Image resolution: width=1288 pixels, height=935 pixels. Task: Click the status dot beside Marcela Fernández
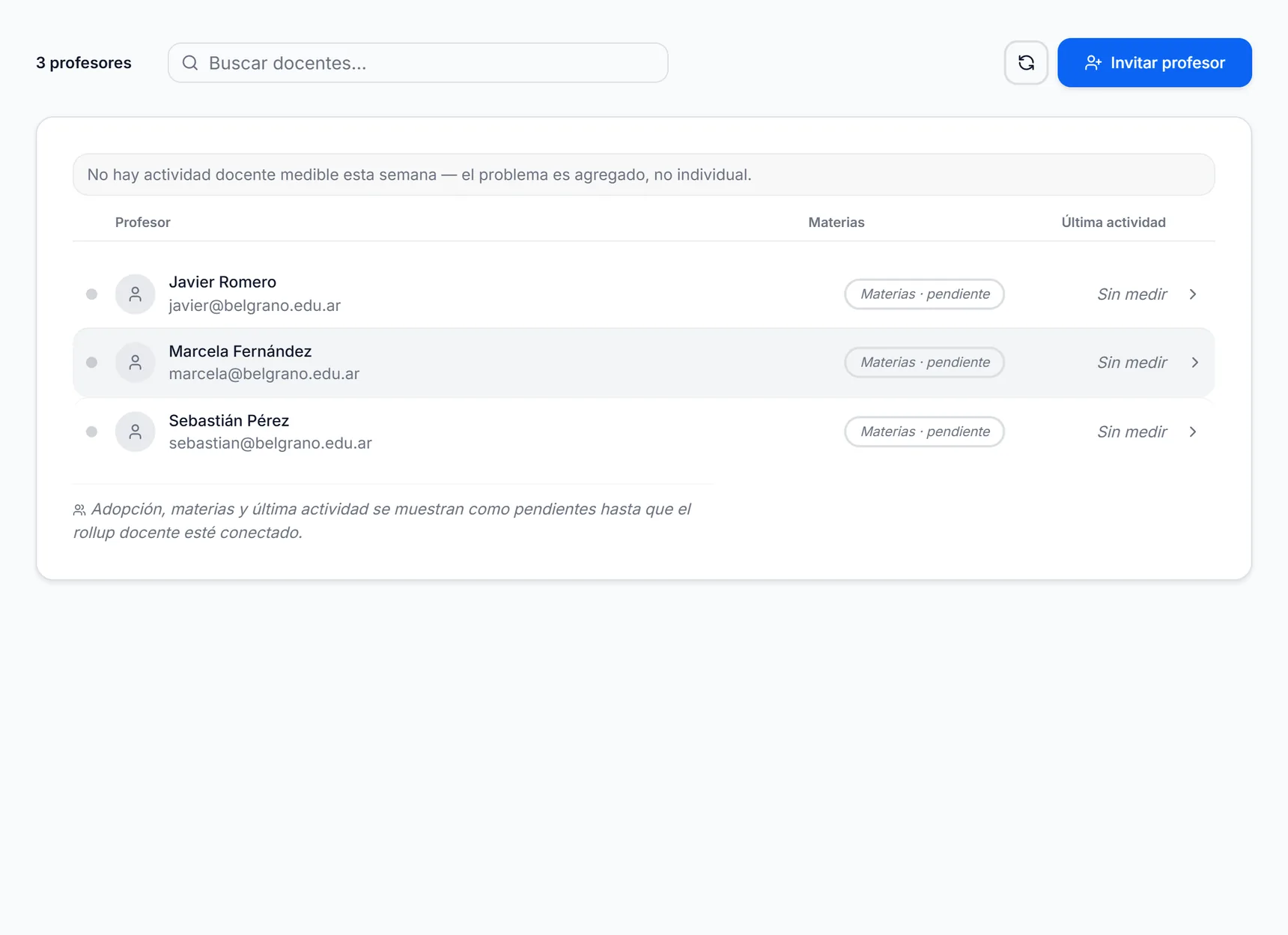pos(91,363)
